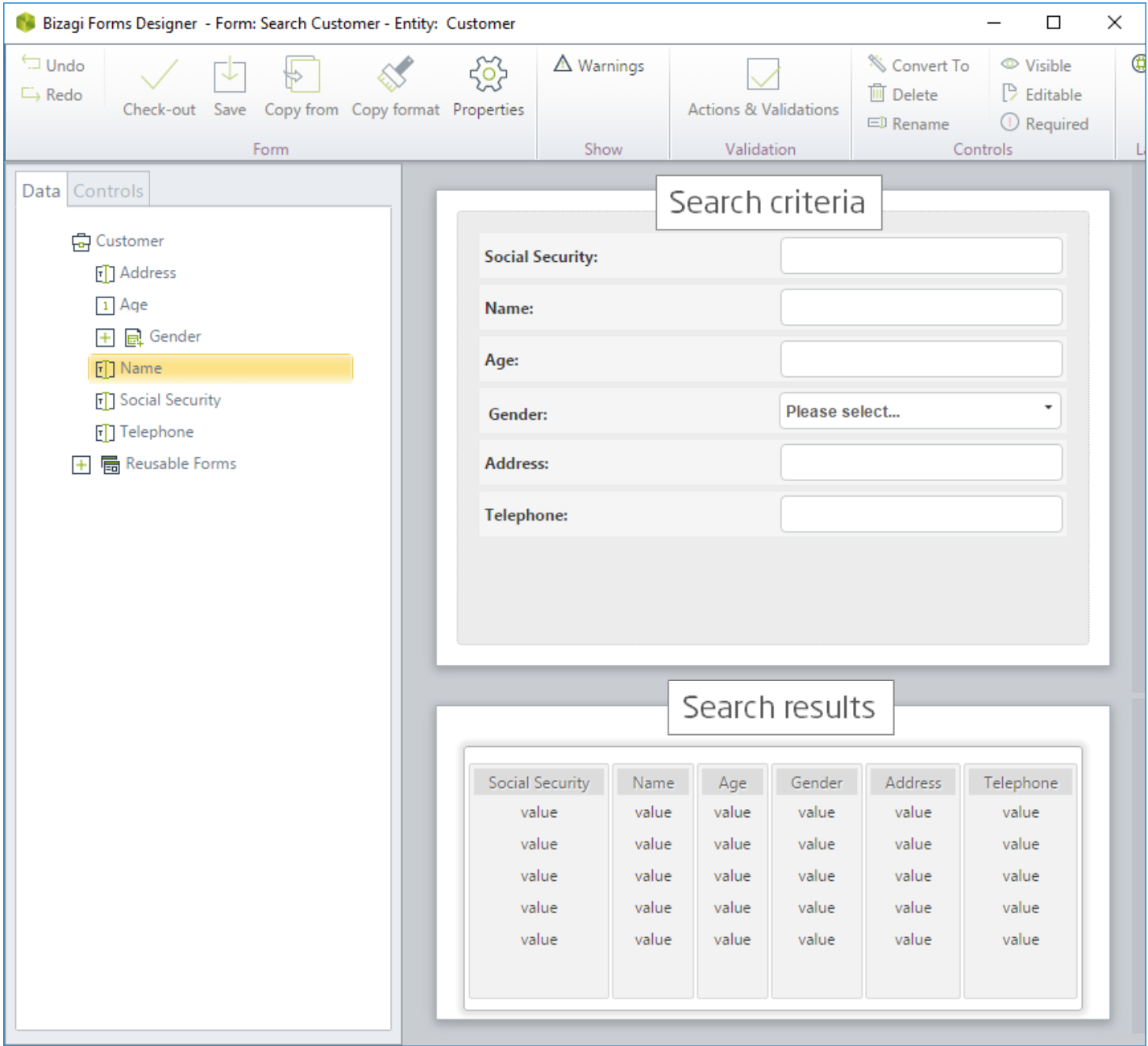
Task: Select the Search results heading
Action: pos(780,707)
